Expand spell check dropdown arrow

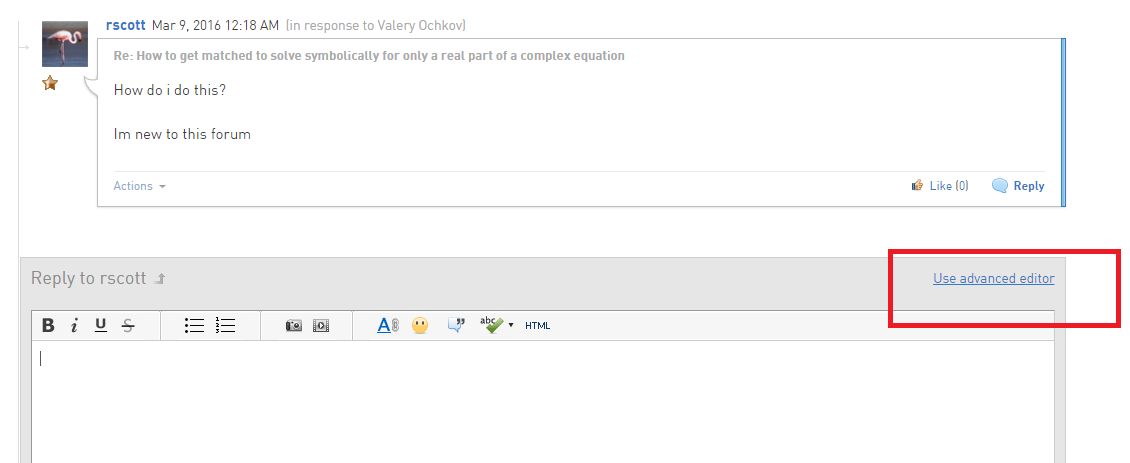pos(511,325)
